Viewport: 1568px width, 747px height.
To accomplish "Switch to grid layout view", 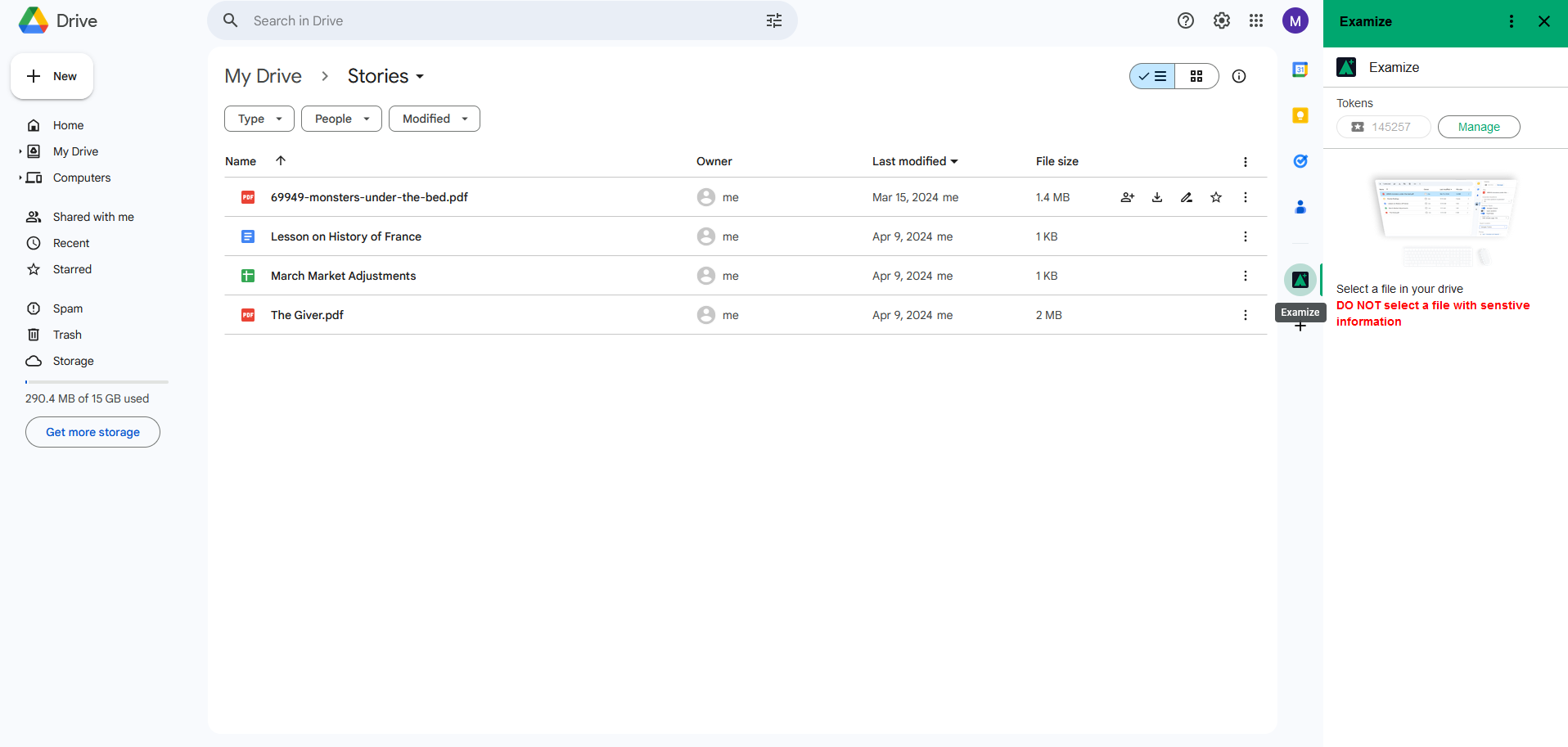I will click(x=1196, y=76).
